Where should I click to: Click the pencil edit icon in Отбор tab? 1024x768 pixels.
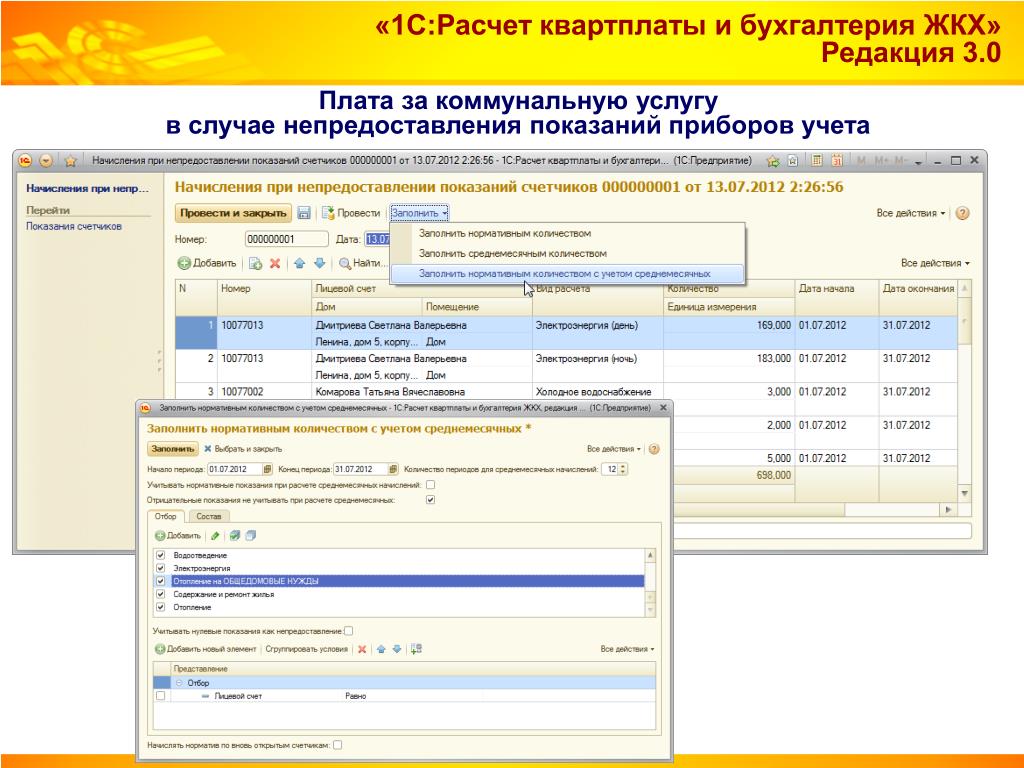click(215, 536)
